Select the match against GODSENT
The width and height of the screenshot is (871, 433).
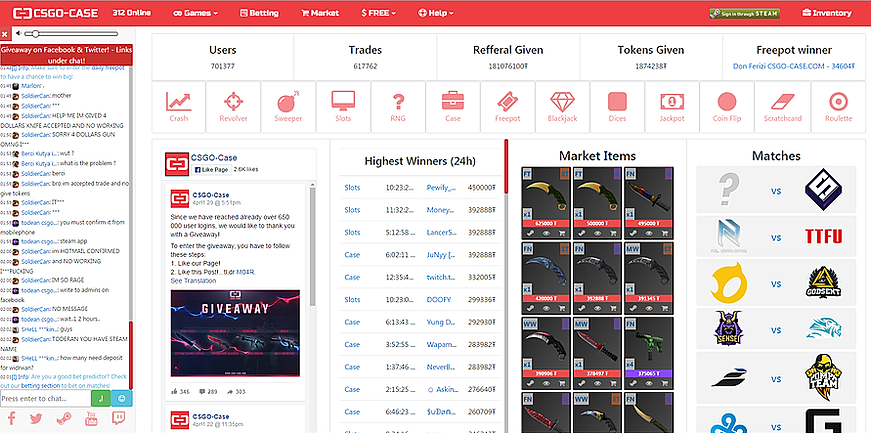point(776,283)
